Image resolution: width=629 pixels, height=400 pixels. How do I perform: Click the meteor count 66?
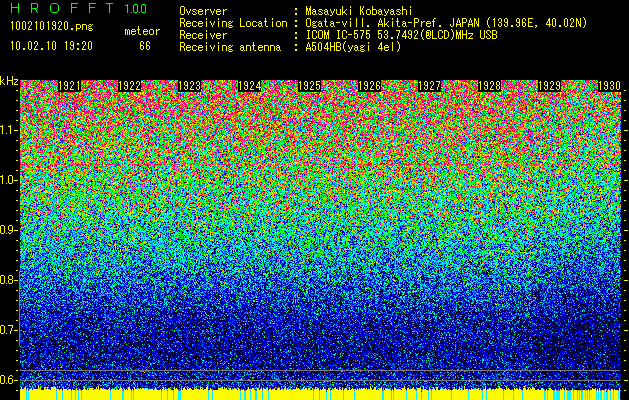(145, 46)
